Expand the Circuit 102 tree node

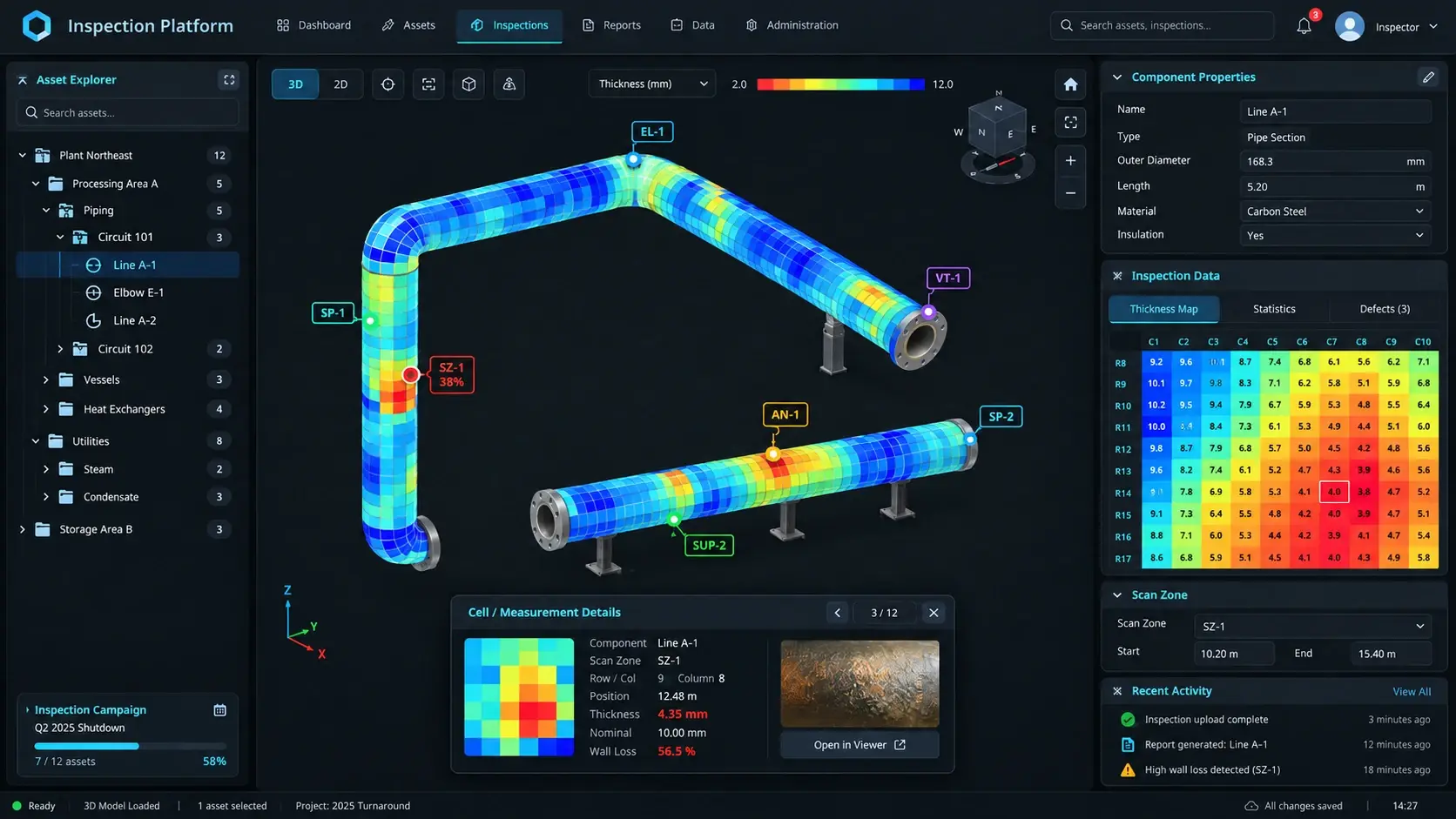[60, 349]
